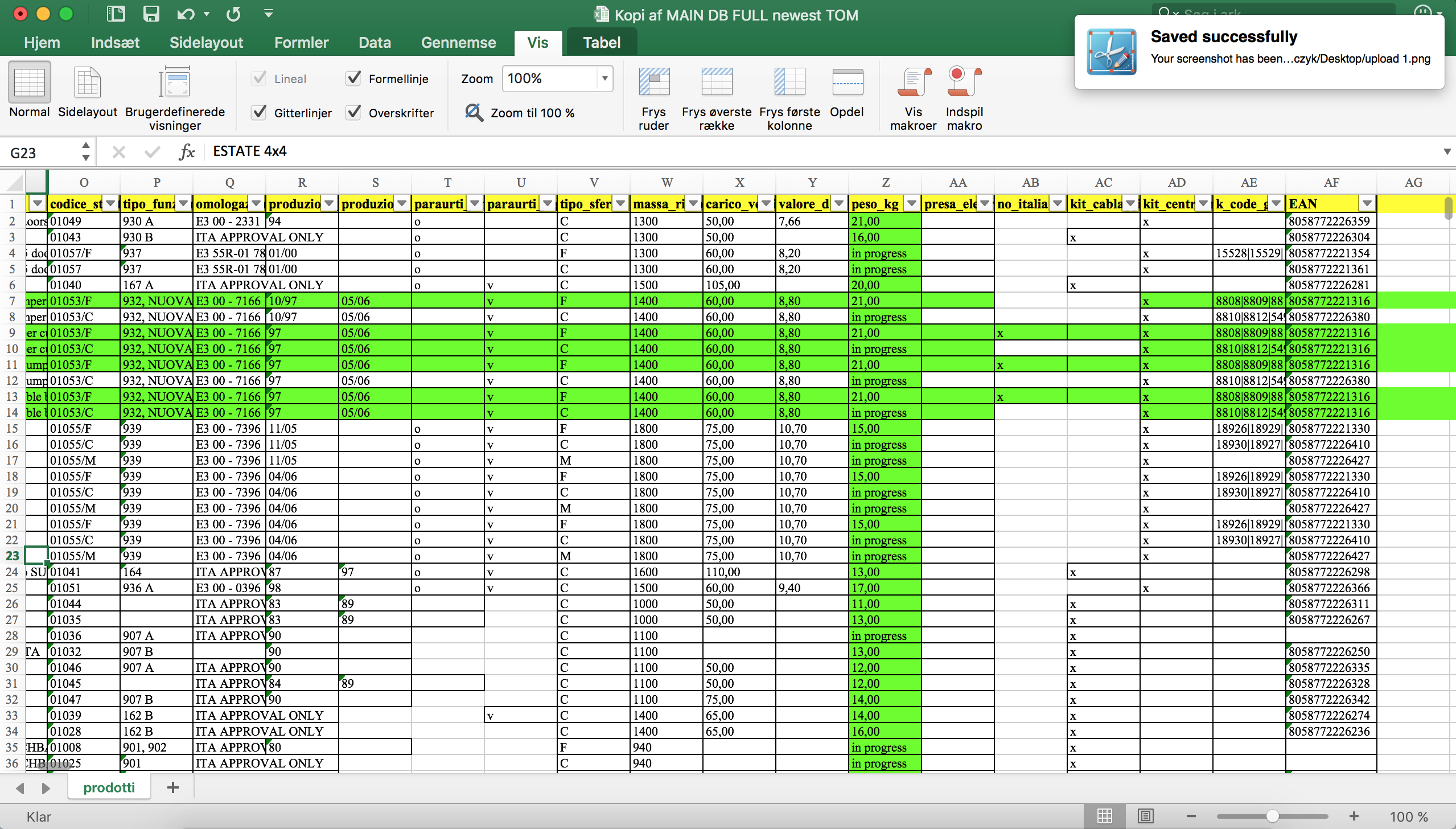Click Frys øverste række icon

[x=716, y=83]
